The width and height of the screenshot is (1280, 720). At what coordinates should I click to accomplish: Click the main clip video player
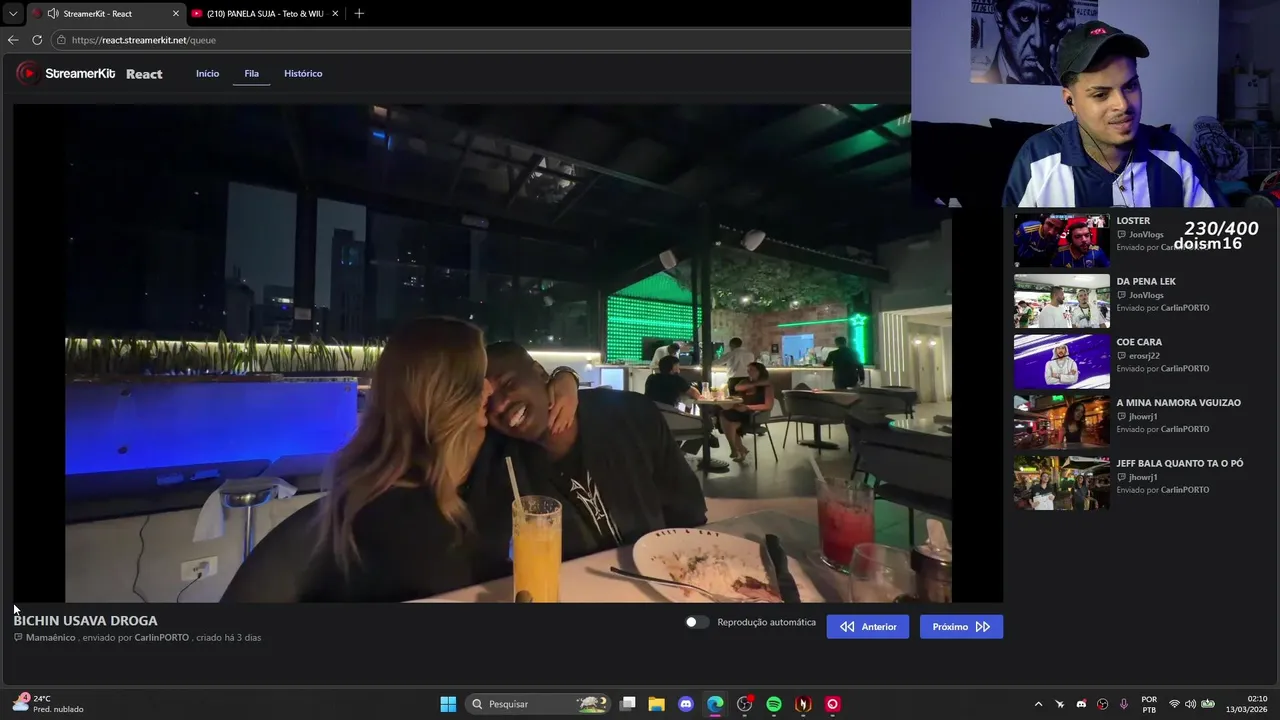[508, 353]
